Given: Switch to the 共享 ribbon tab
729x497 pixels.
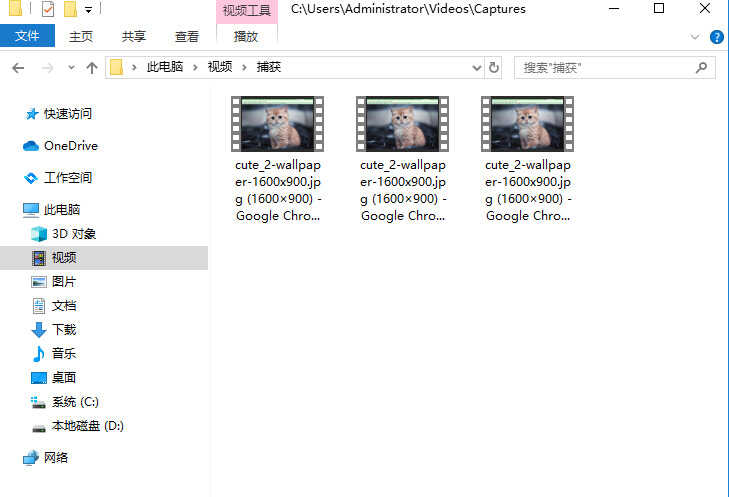Looking at the screenshot, I should pyautogui.click(x=134, y=36).
